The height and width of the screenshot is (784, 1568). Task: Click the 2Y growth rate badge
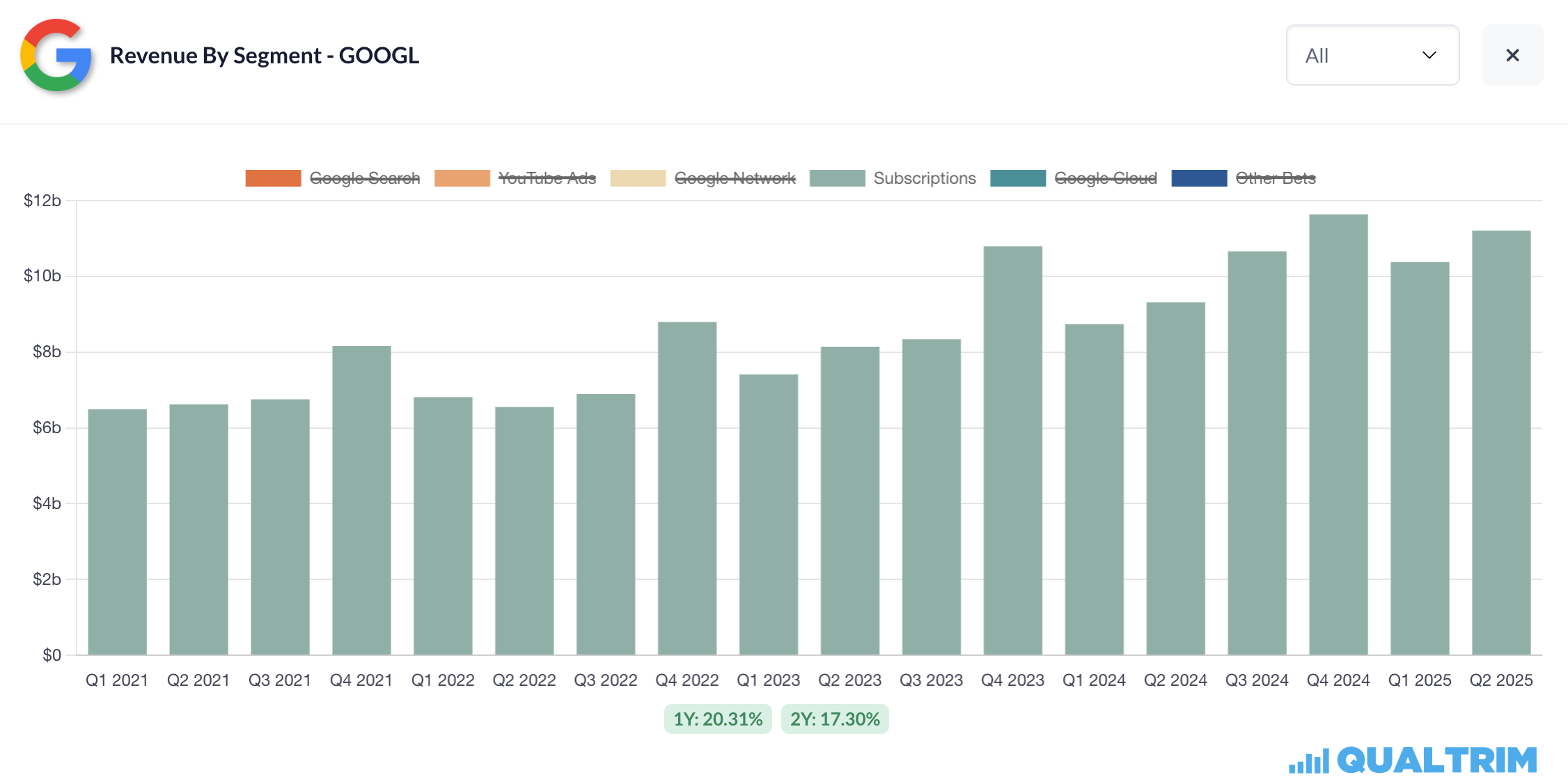pyautogui.click(x=834, y=719)
